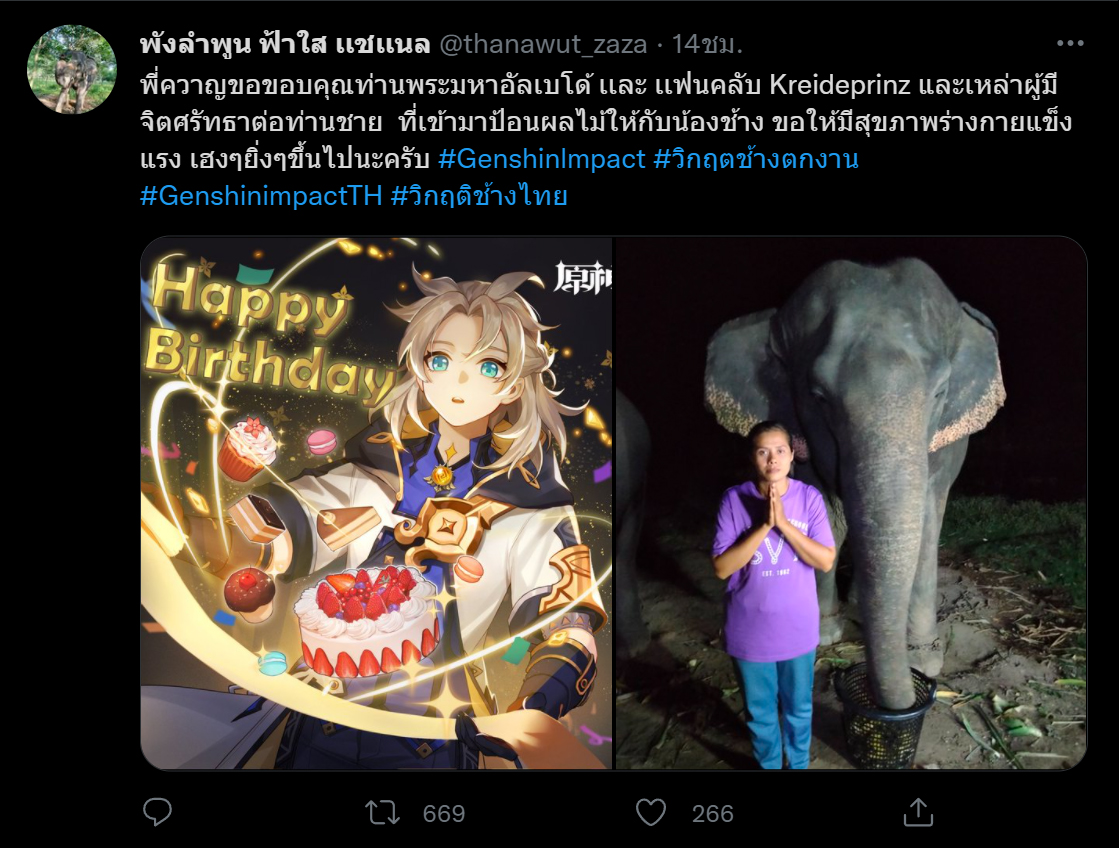Click the reply speech bubble icon
The height and width of the screenshot is (848, 1119).
[157, 812]
